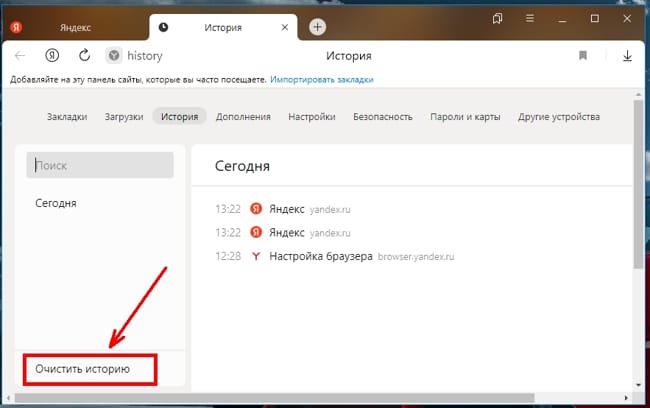The image size is (650, 408).
Task: Click the site info icon beside history
Action: 114,55
